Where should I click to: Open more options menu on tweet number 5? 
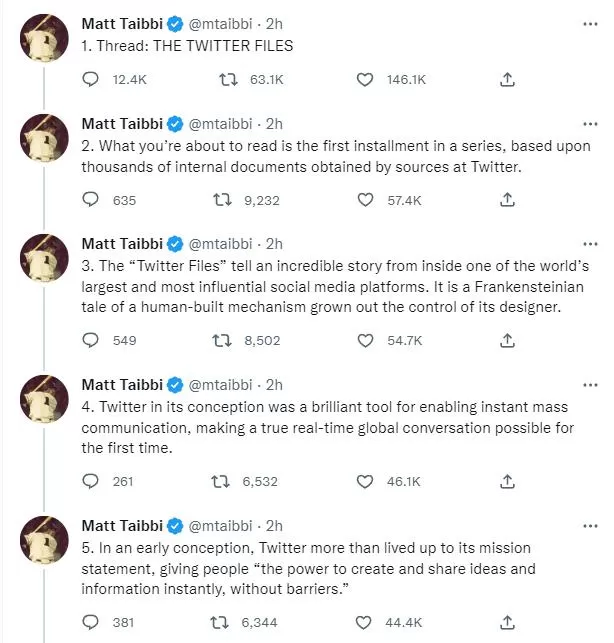(x=590, y=526)
